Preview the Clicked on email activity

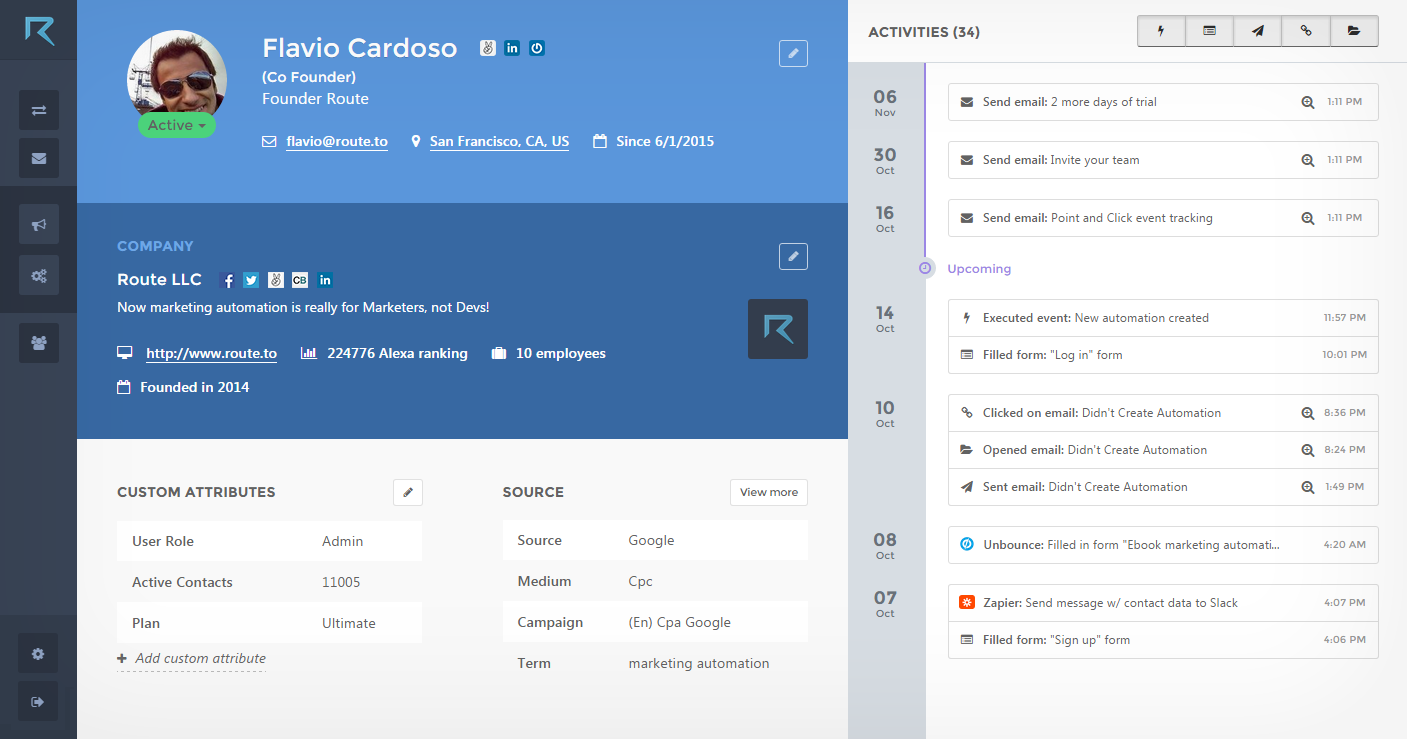1307,413
